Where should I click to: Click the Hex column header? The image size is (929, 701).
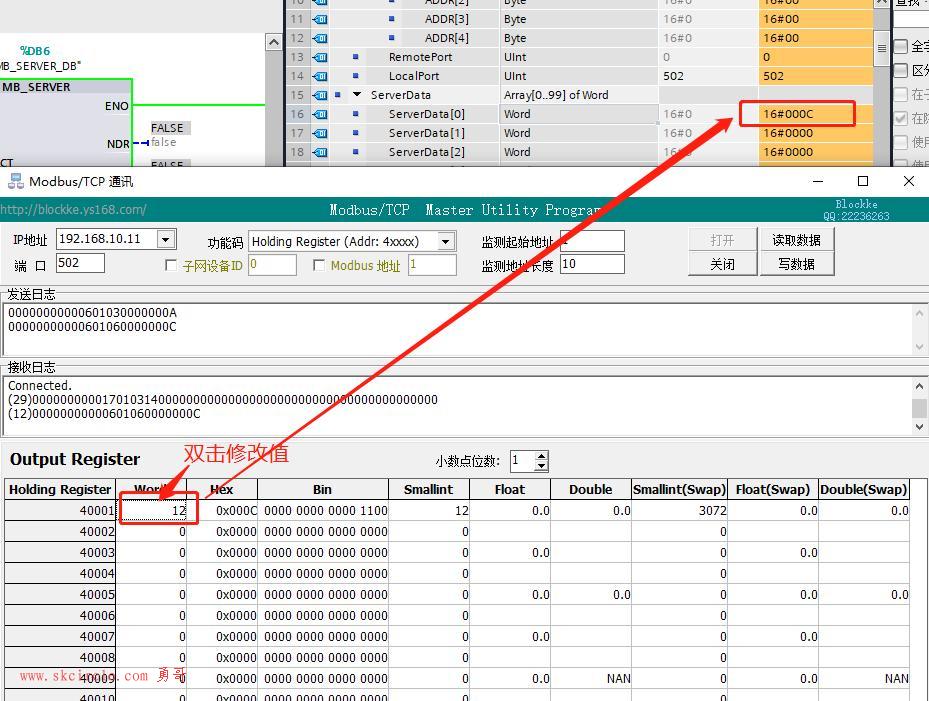point(222,489)
